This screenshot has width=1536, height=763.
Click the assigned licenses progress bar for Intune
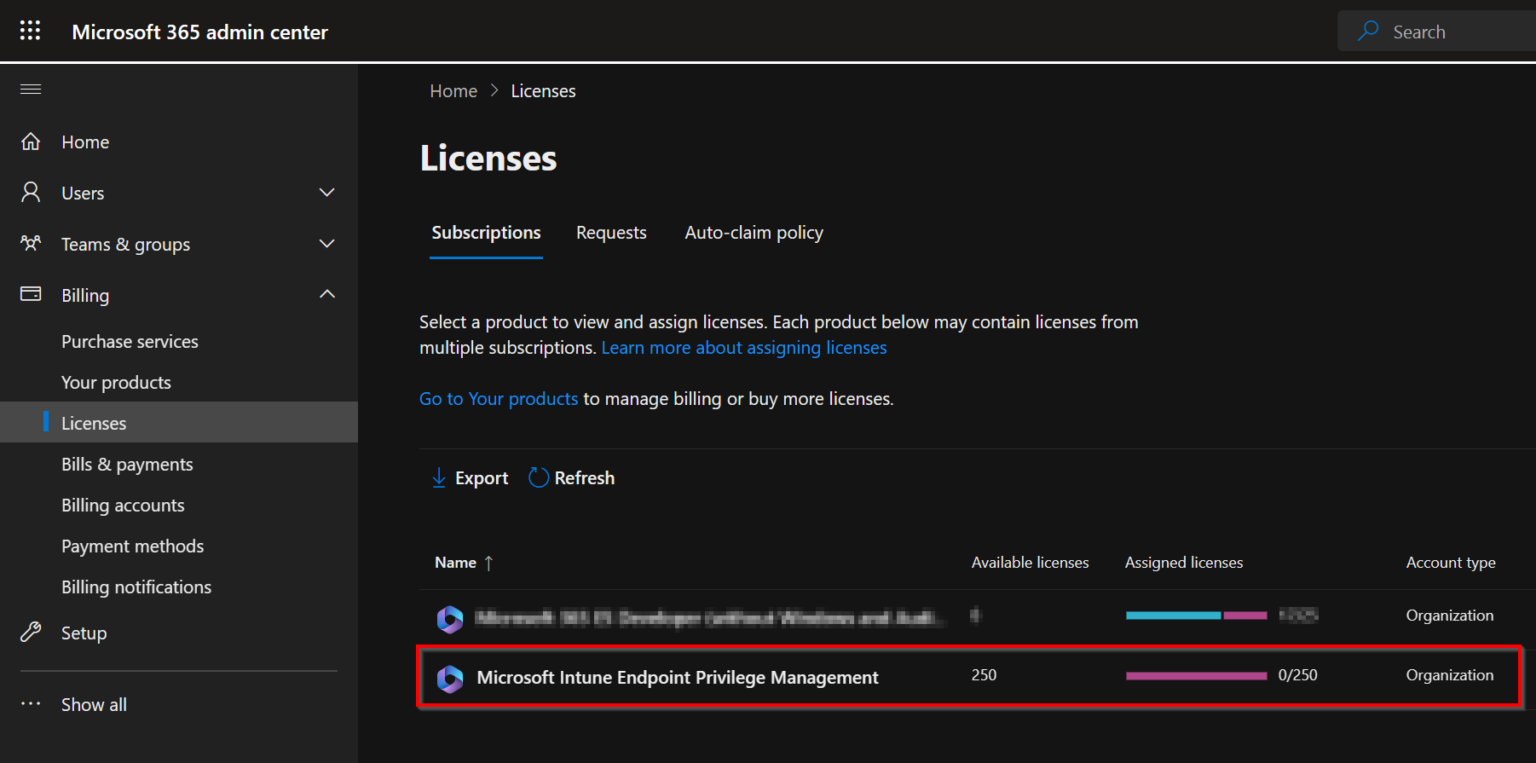point(1196,675)
